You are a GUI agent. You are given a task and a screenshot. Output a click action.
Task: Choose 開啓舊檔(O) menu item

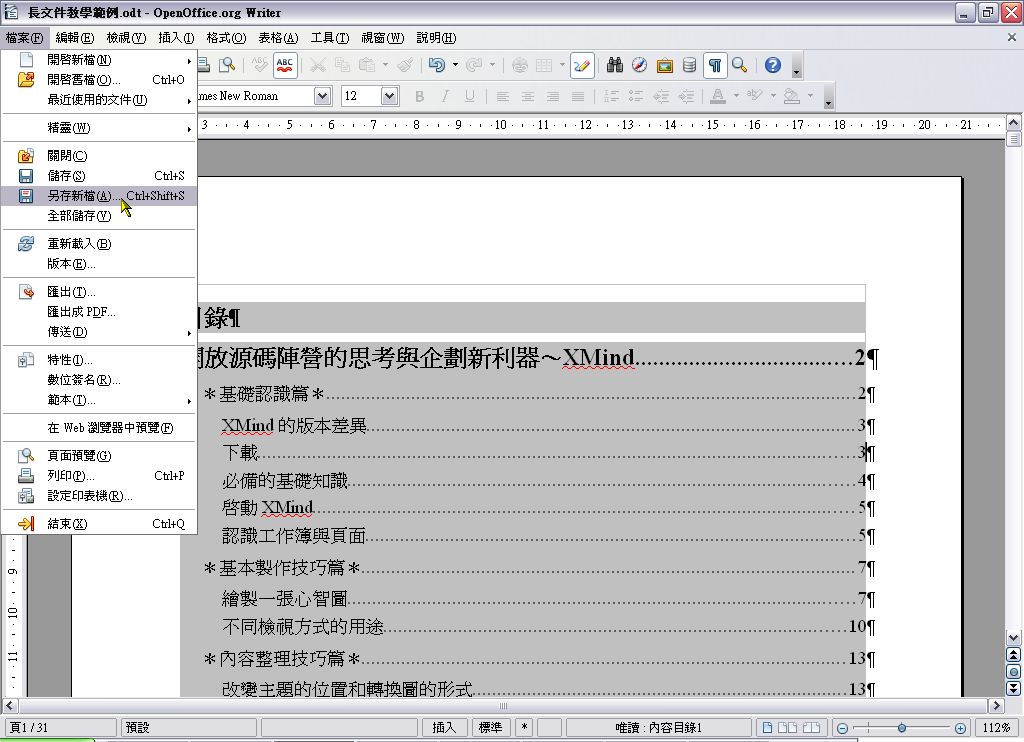tap(99, 80)
